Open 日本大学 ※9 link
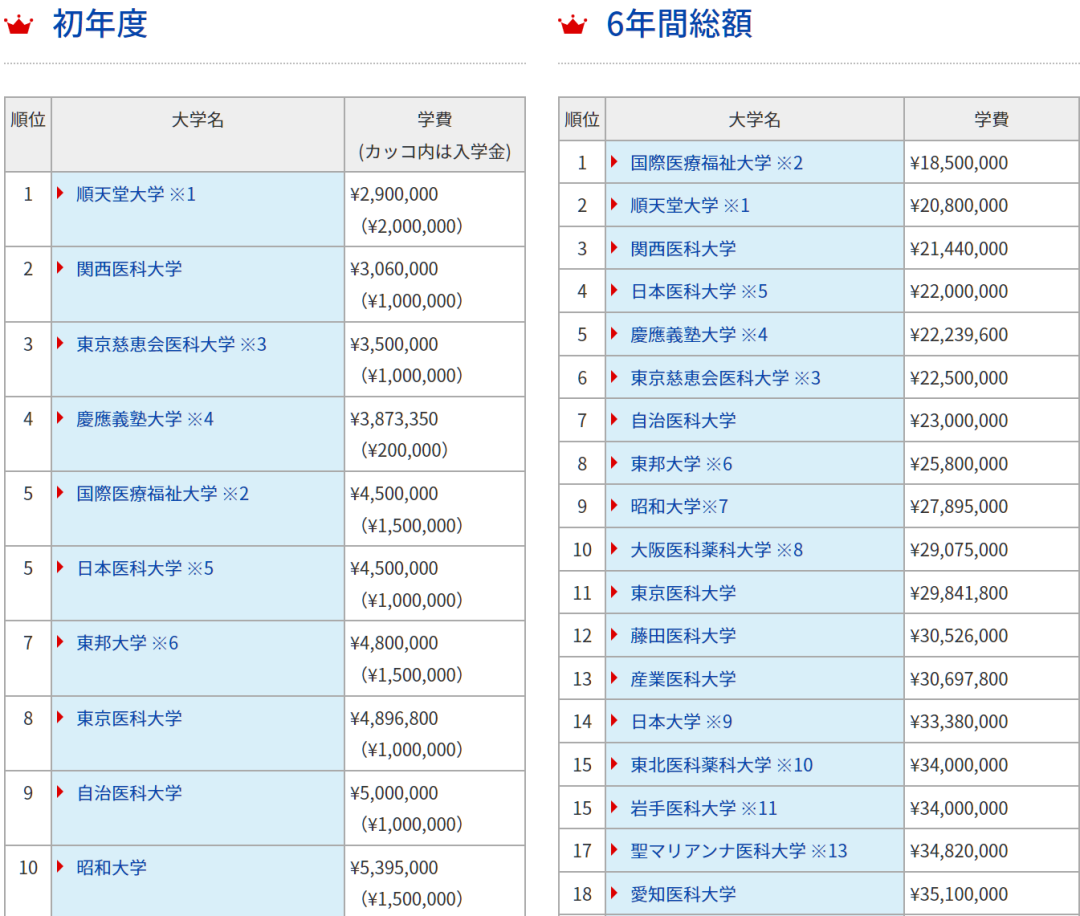The image size is (1080, 916). coord(681,721)
